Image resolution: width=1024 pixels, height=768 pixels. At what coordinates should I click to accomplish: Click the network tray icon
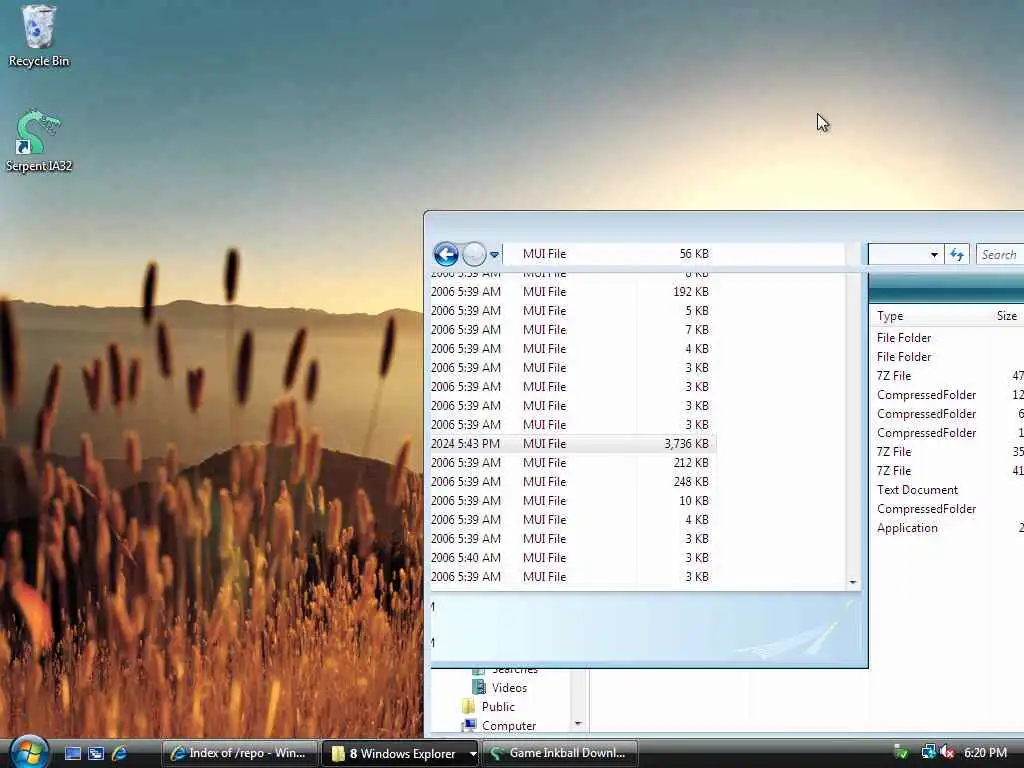[927, 753]
